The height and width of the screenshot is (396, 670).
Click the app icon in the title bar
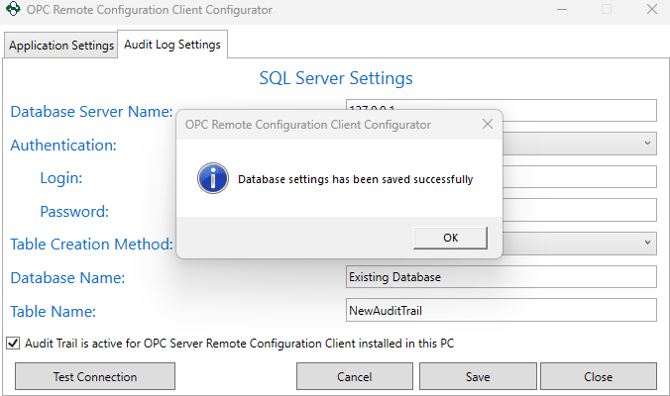[13, 9]
